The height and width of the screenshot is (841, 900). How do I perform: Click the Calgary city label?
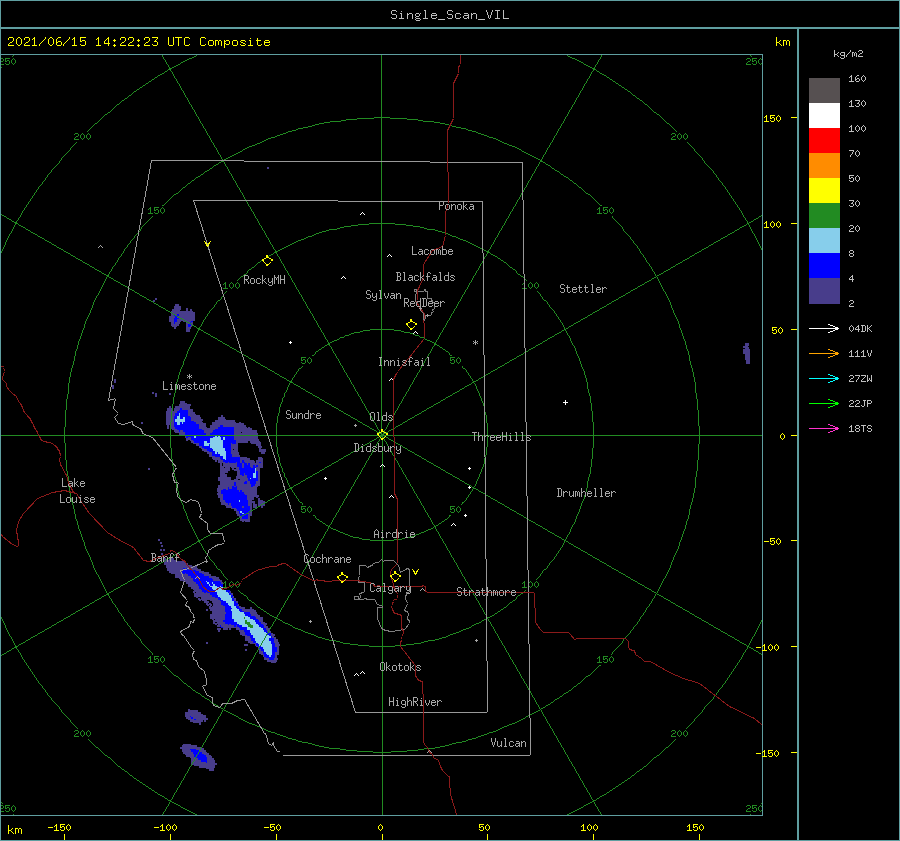tap(390, 588)
